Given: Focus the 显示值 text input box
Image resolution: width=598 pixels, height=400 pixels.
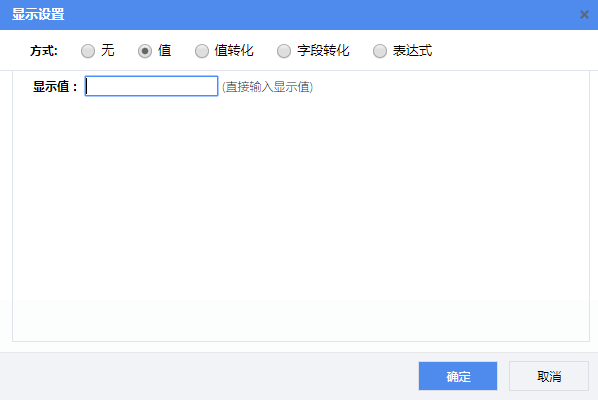Looking at the screenshot, I should pos(151,86).
